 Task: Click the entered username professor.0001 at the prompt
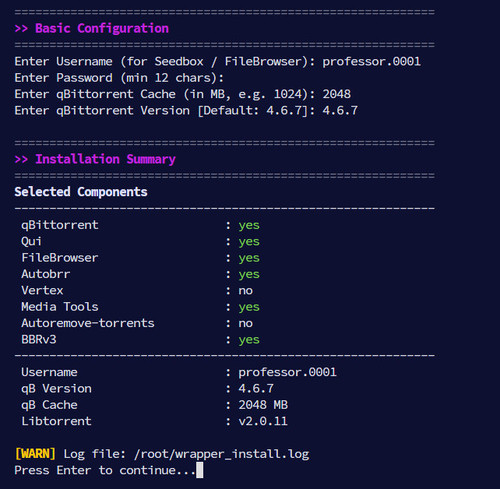371,61
